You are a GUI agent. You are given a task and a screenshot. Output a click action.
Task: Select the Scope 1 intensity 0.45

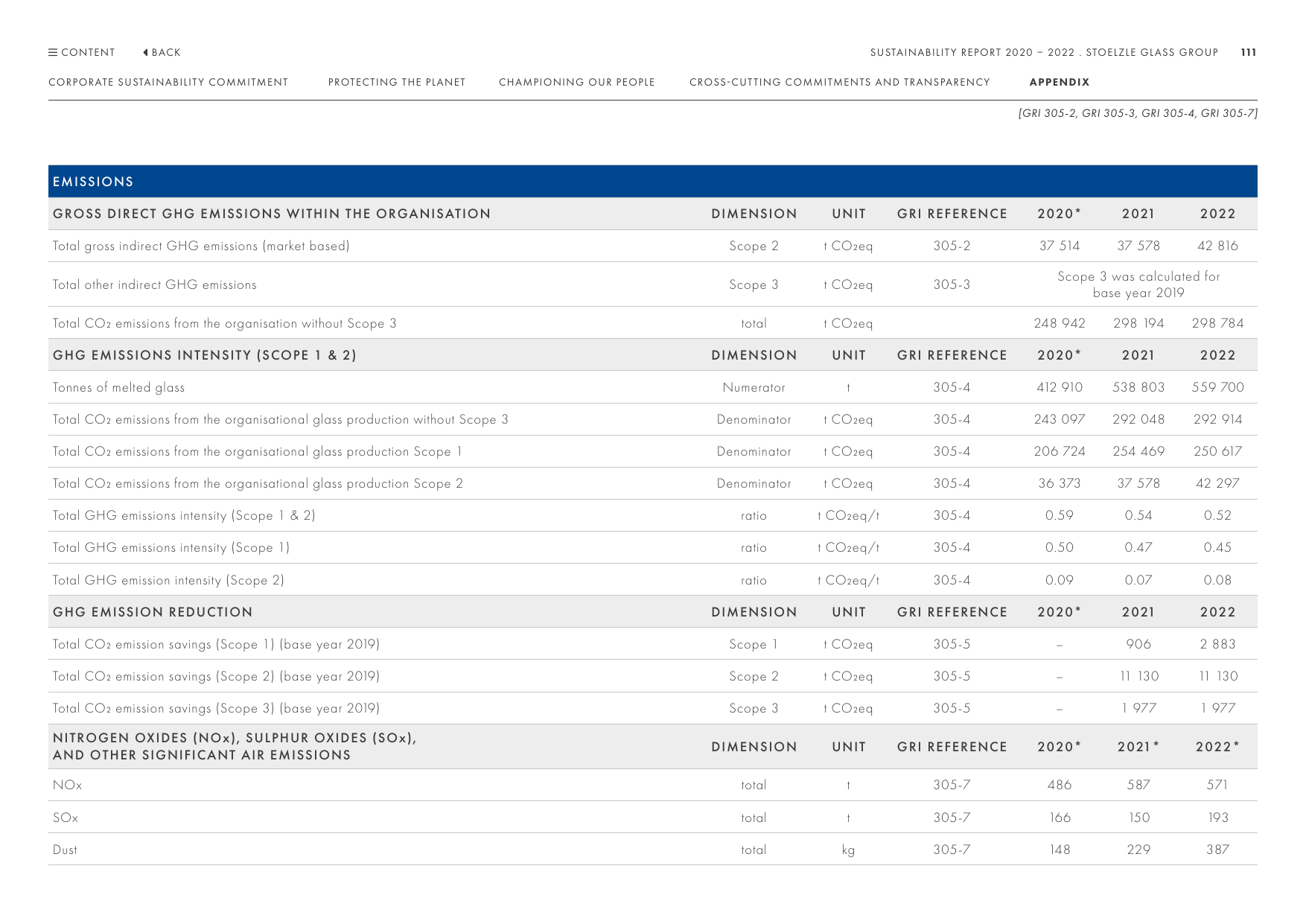click(1217, 547)
